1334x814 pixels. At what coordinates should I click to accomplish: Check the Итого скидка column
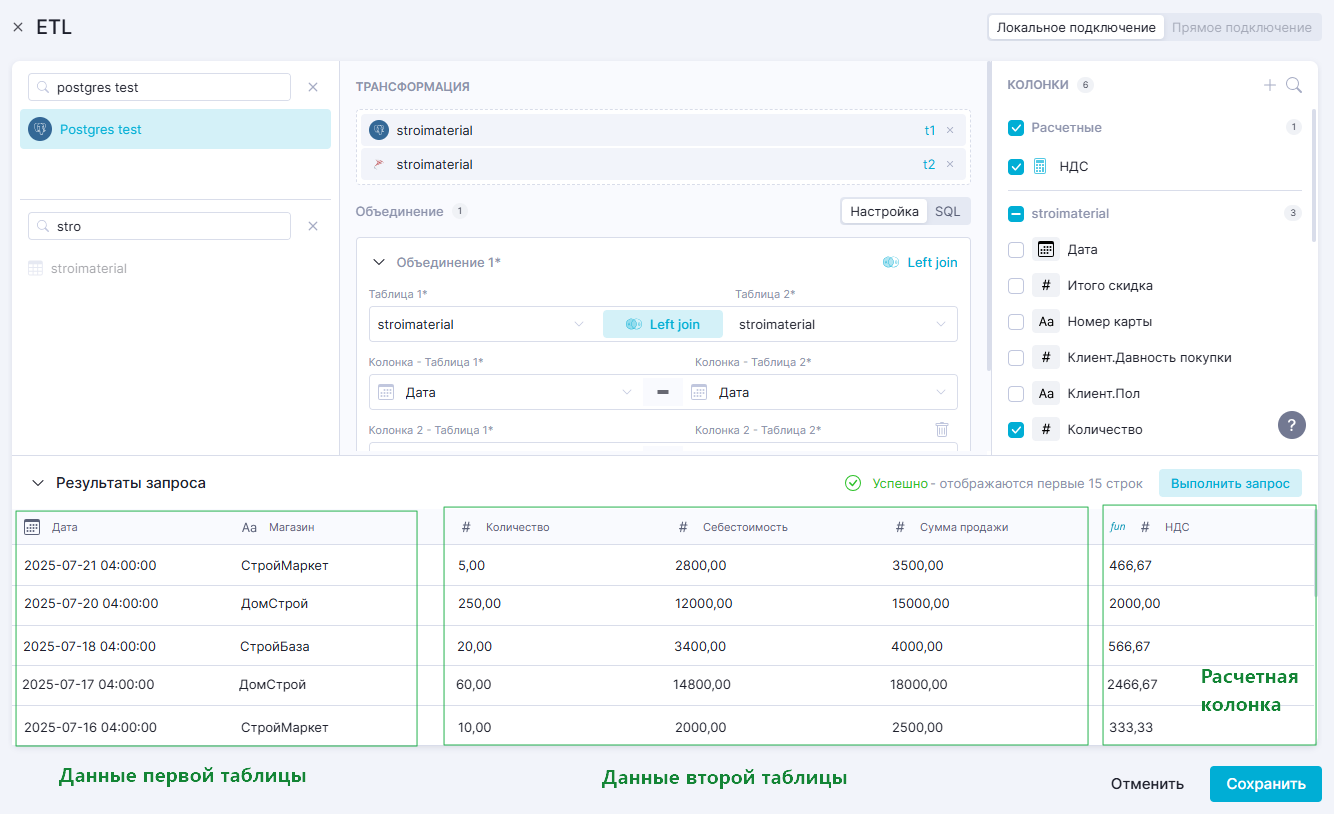point(1016,285)
